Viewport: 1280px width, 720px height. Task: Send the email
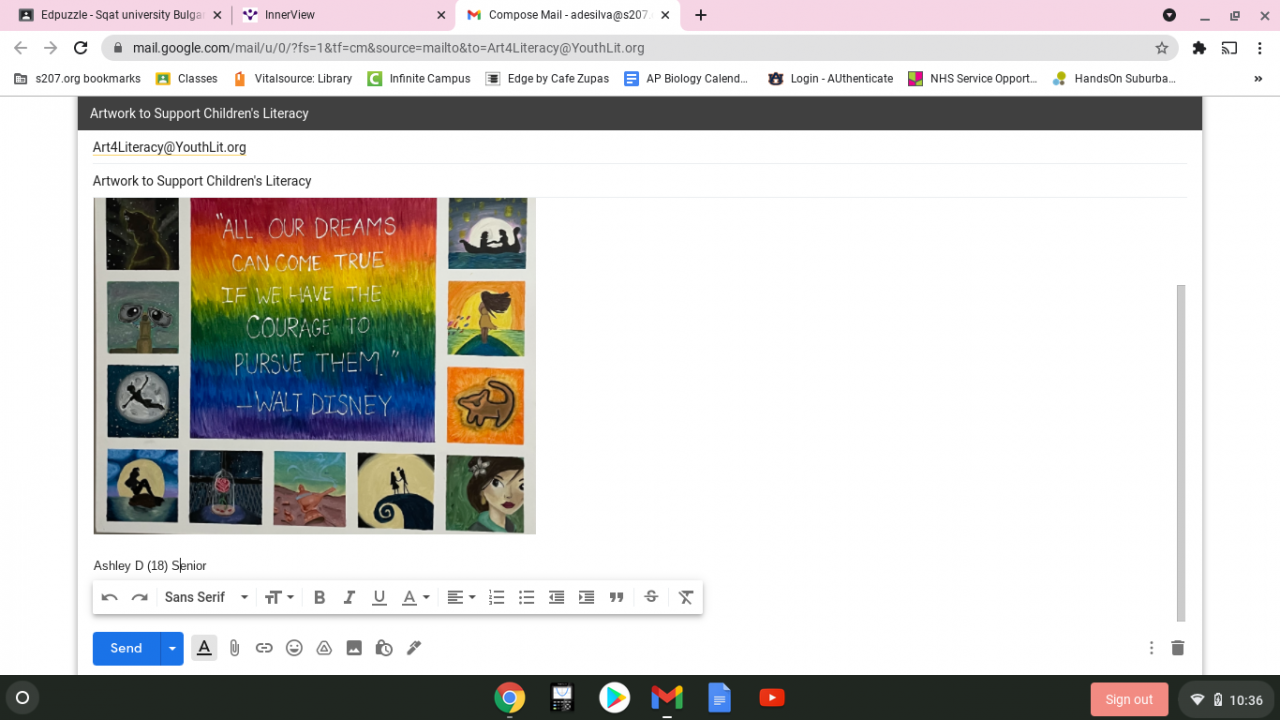(x=126, y=648)
